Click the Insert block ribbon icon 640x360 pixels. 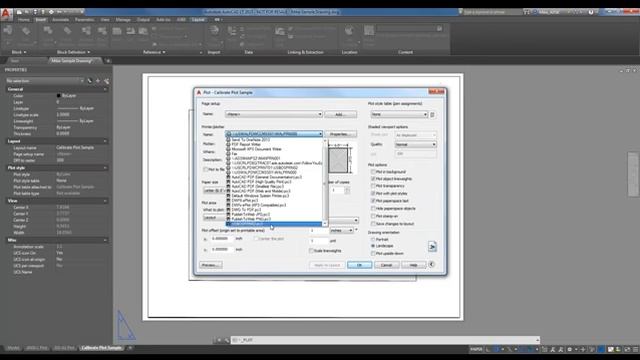click(x=8, y=31)
